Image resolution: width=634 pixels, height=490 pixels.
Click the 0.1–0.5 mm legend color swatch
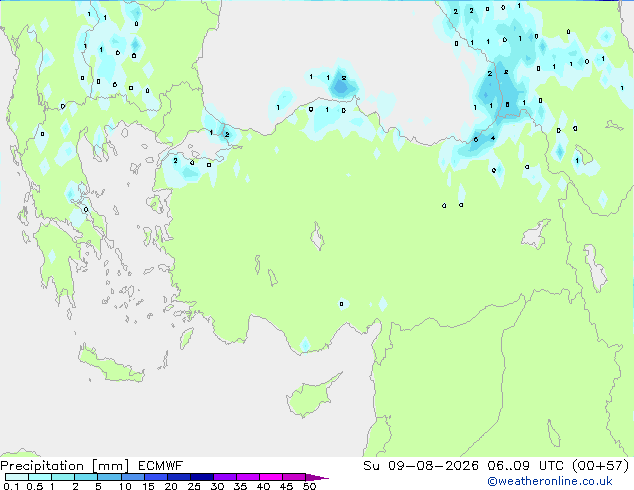pos(17,477)
